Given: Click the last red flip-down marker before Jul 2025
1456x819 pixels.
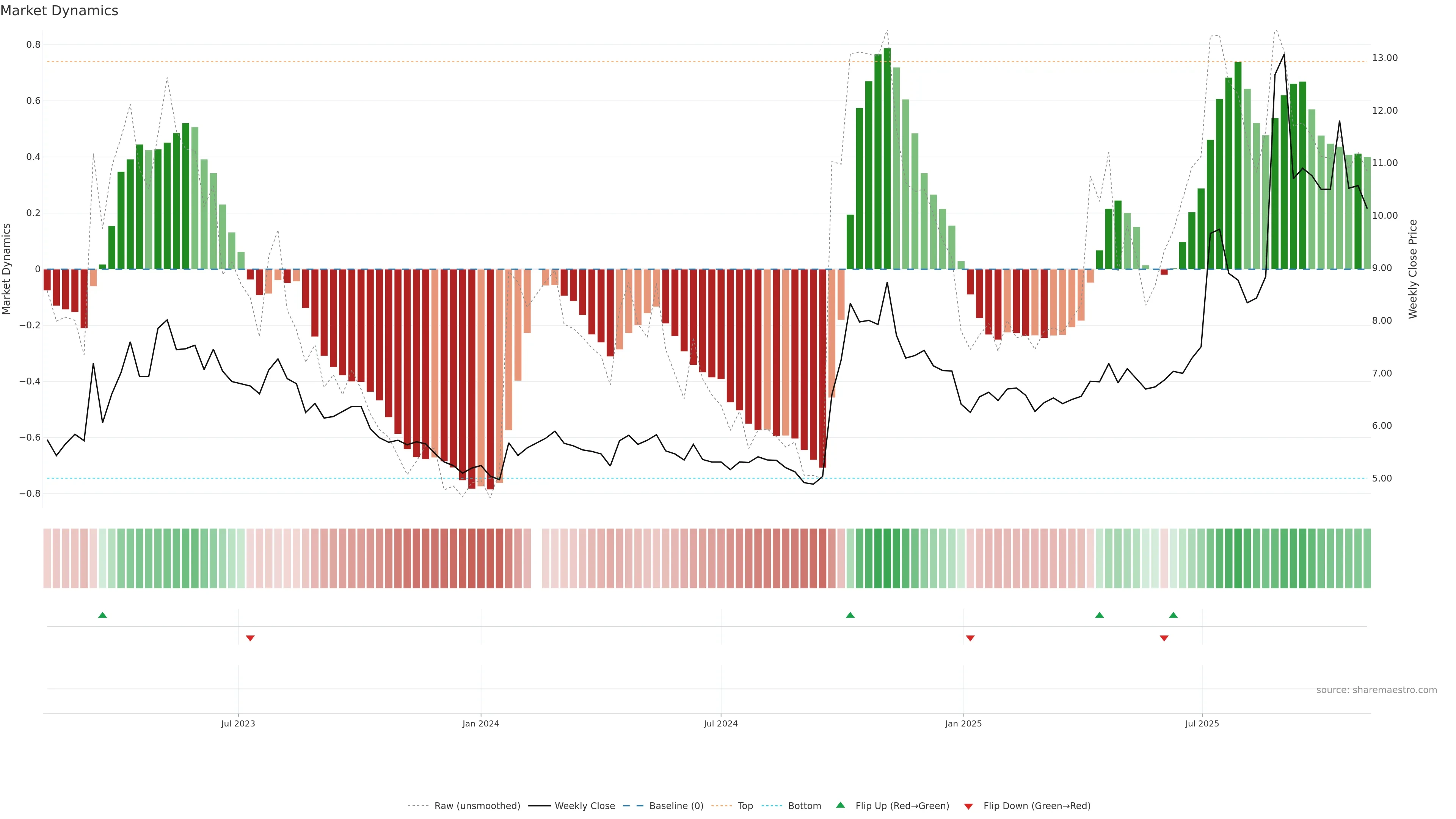Looking at the screenshot, I should pos(1164,638).
